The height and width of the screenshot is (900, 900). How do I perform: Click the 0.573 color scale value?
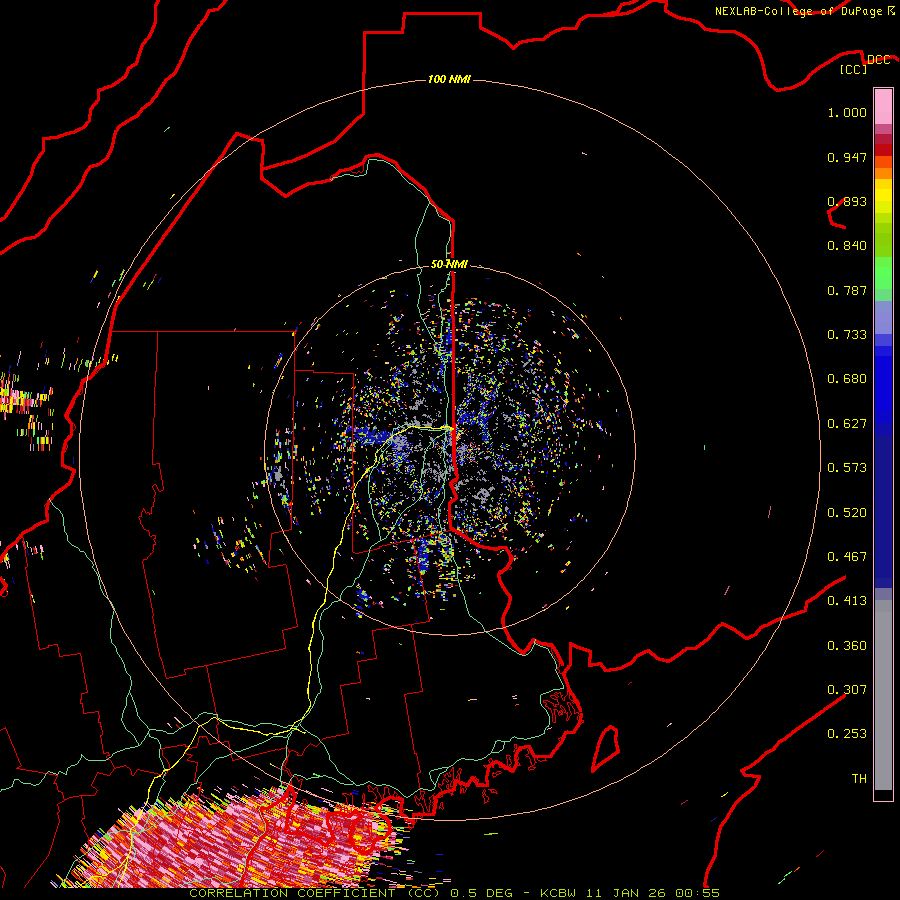click(x=847, y=468)
